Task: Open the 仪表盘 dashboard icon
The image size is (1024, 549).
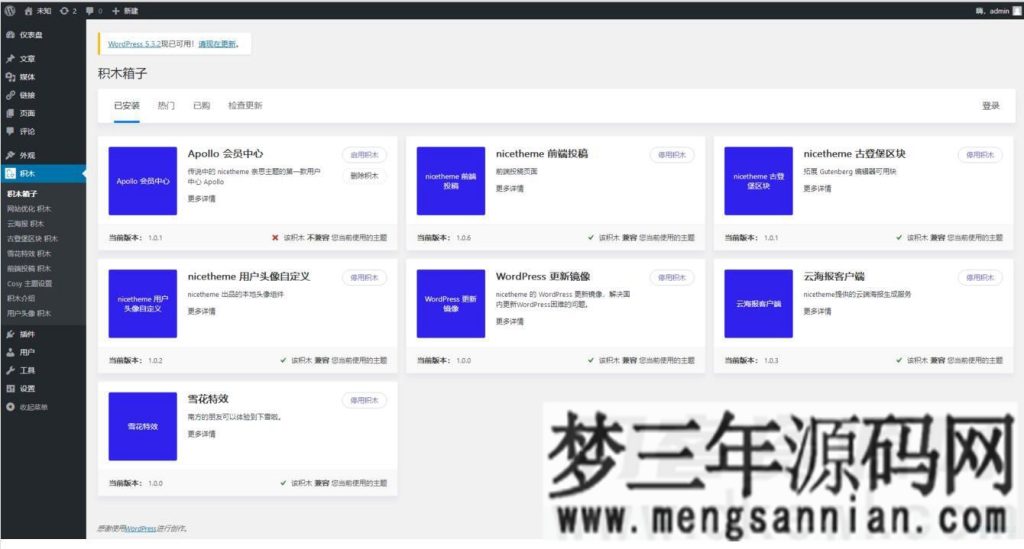Action: [x=10, y=35]
